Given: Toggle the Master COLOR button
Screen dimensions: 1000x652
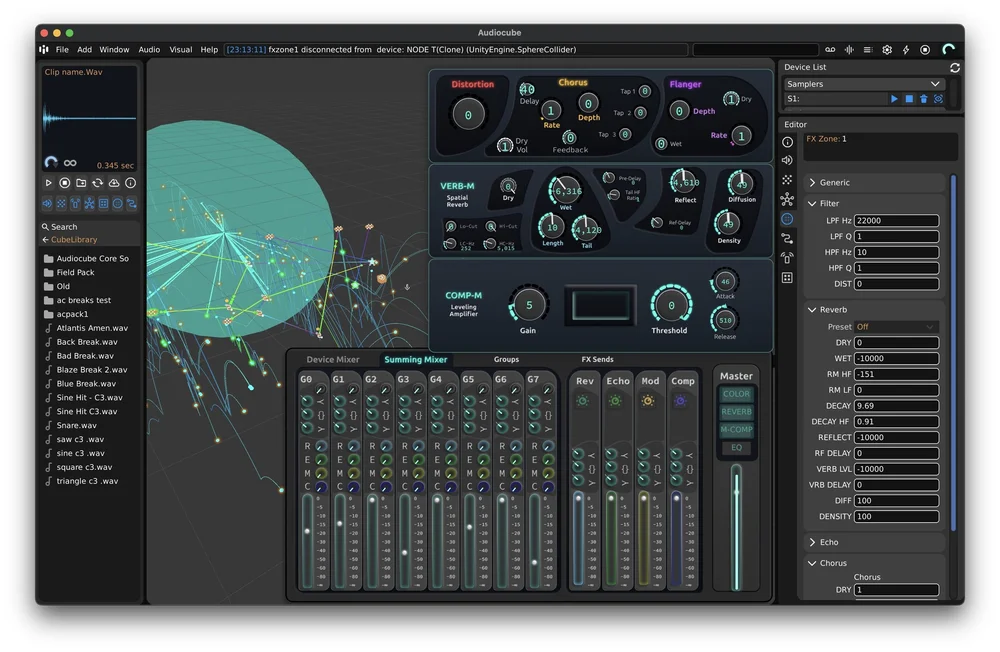Looking at the screenshot, I should 737,394.
